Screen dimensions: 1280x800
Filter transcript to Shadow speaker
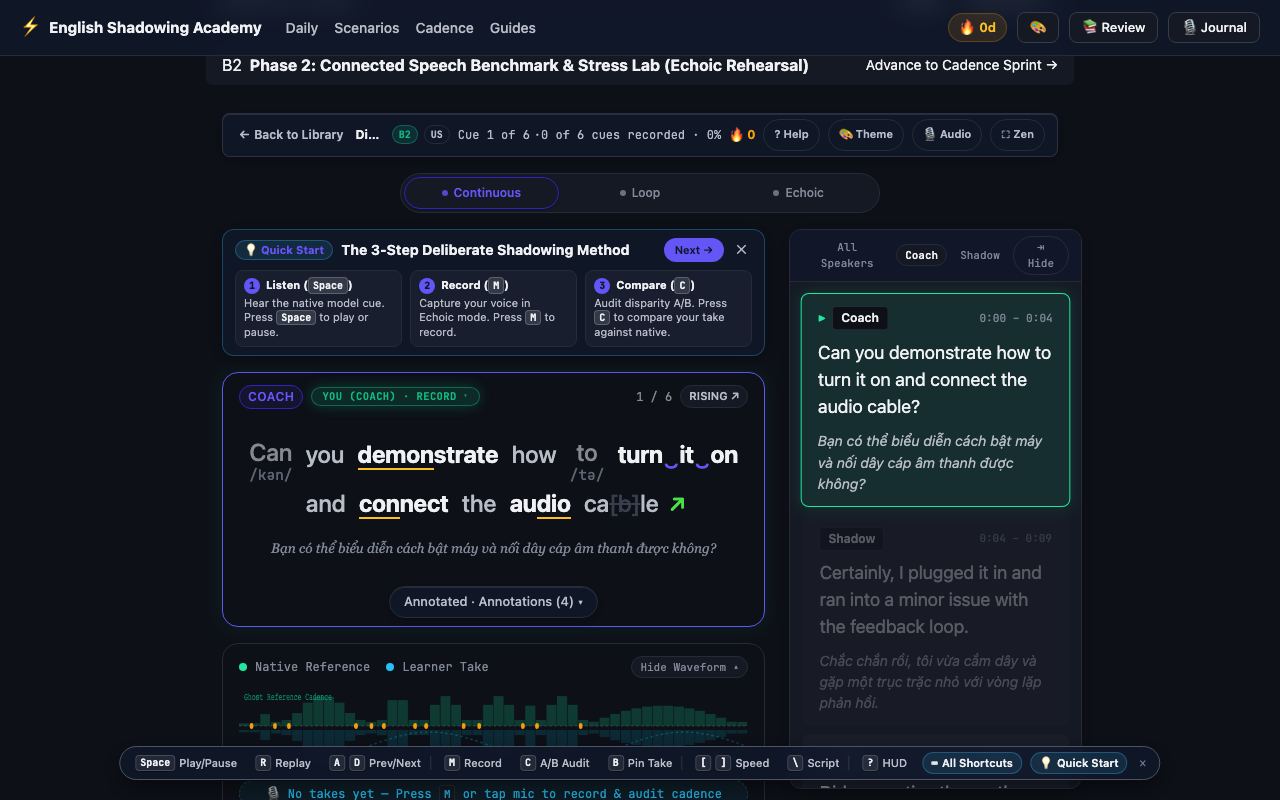tap(980, 255)
